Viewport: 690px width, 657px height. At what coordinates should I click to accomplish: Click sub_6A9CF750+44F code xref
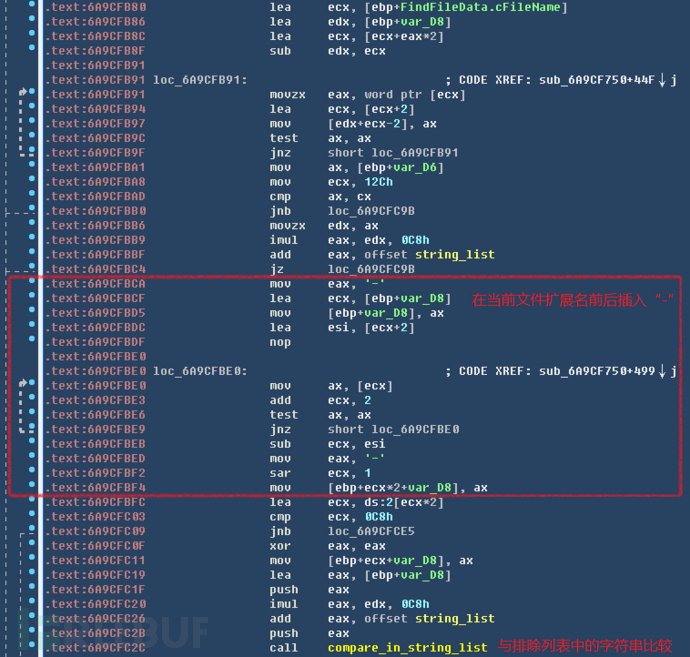point(597,80)
